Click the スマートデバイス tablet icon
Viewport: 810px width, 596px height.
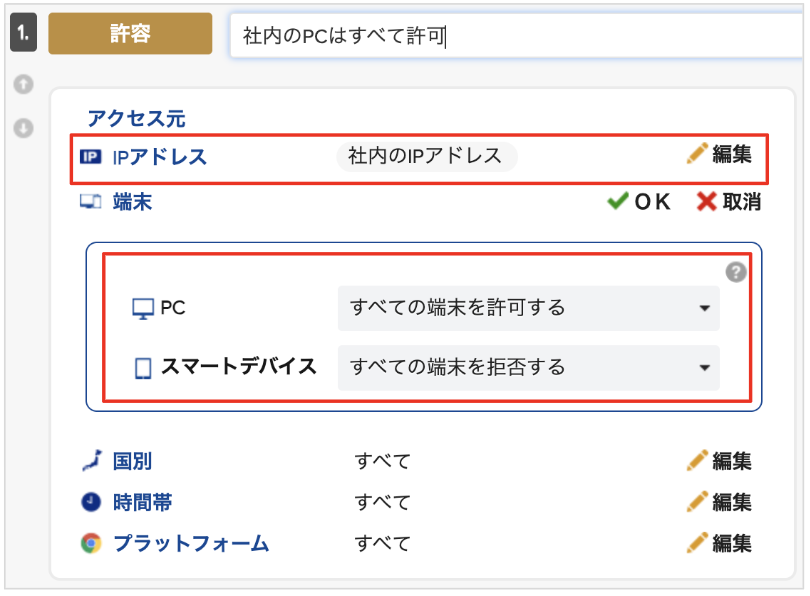tap(143, 368)
